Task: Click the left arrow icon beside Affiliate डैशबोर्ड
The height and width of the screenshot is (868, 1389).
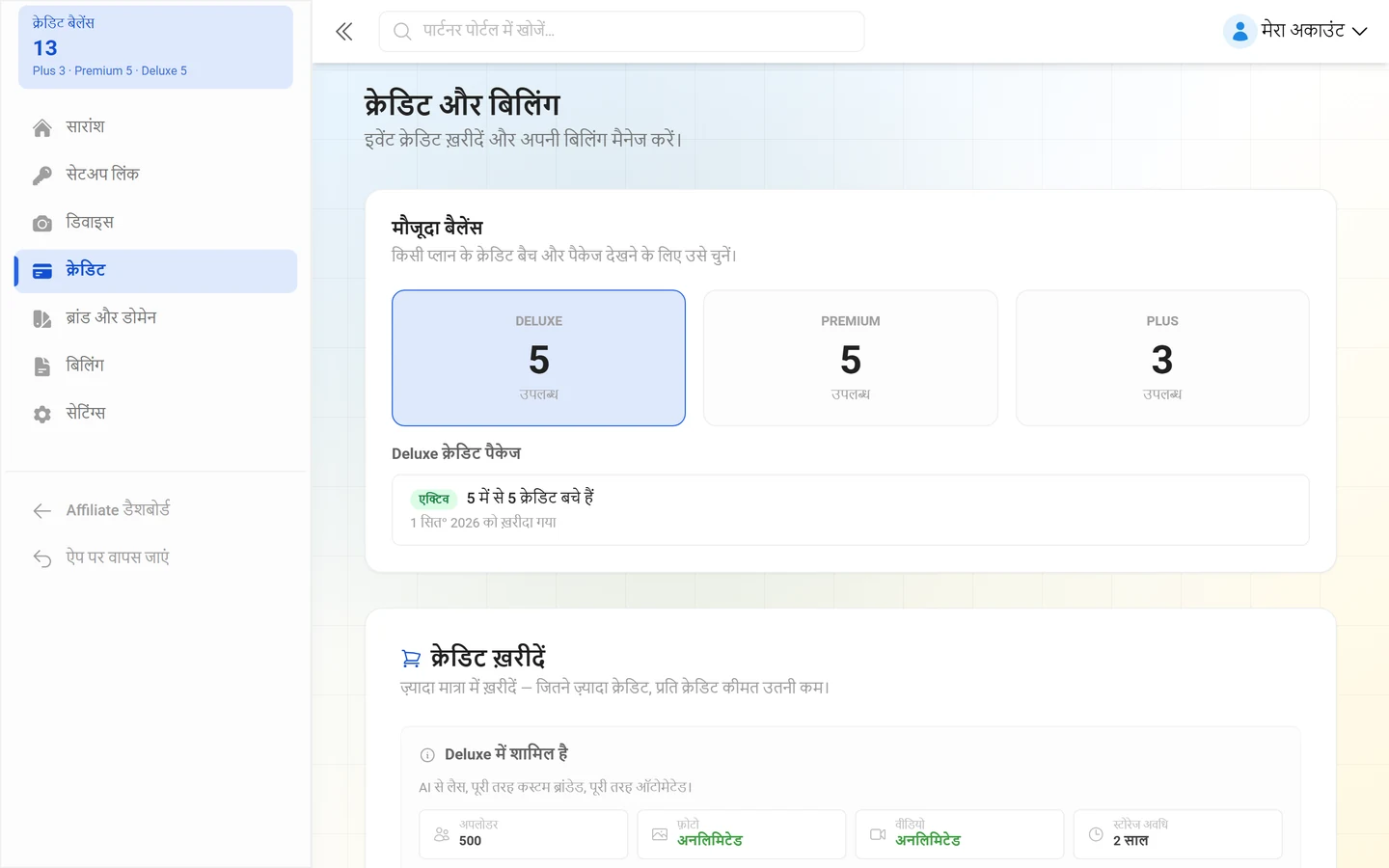Action: click(42, 511)
